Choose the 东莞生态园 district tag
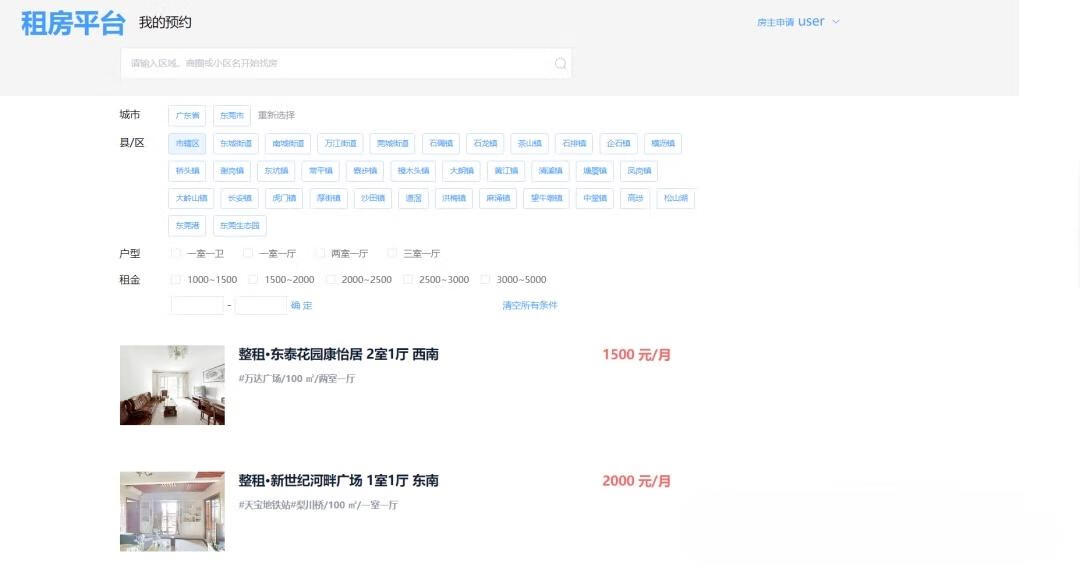Screen dimensions: 1080x573 pos(240,225)
